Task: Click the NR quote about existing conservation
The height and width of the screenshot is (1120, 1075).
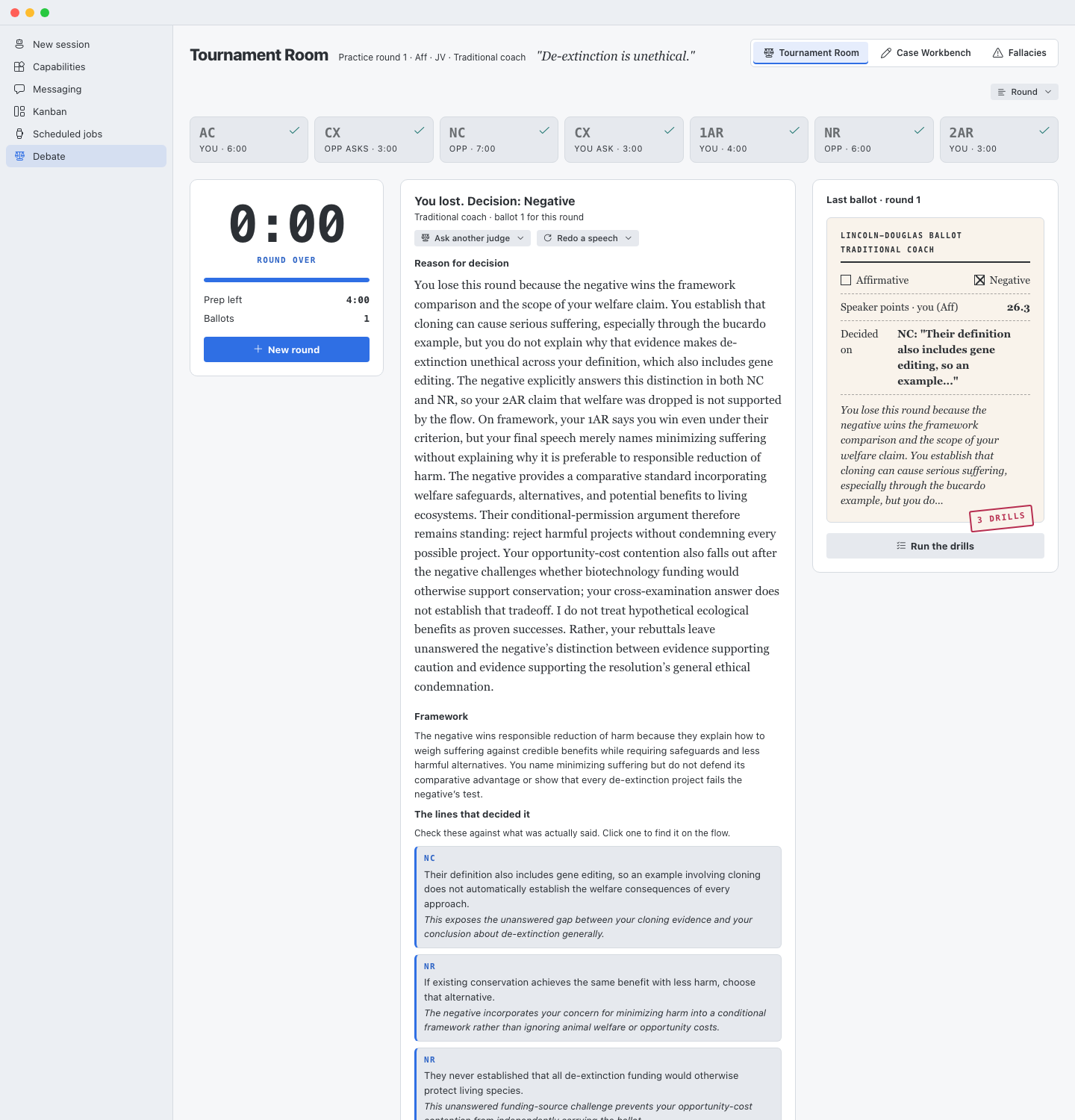Action: coord(598,998)
